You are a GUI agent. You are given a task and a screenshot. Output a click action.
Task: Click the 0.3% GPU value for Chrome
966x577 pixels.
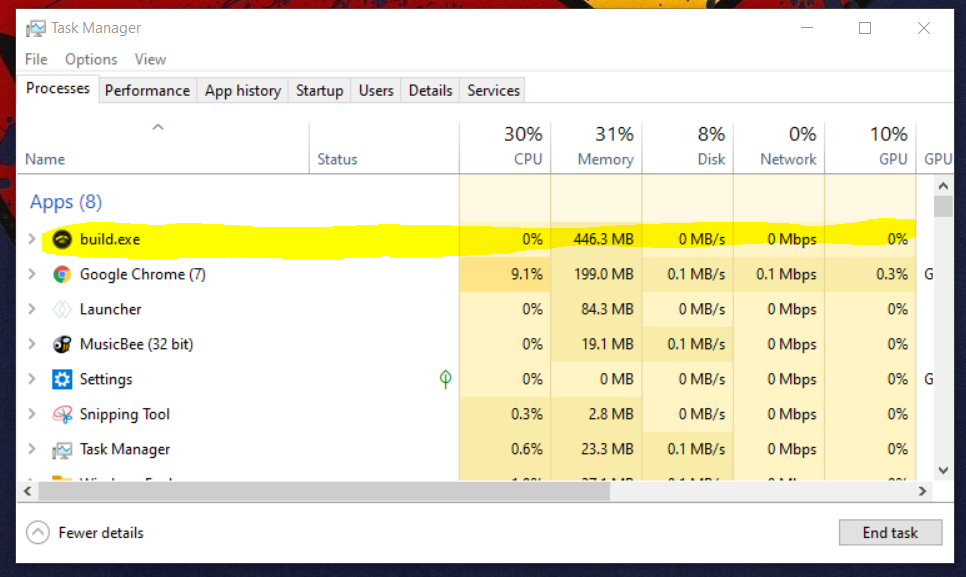(x=892, y=274)
